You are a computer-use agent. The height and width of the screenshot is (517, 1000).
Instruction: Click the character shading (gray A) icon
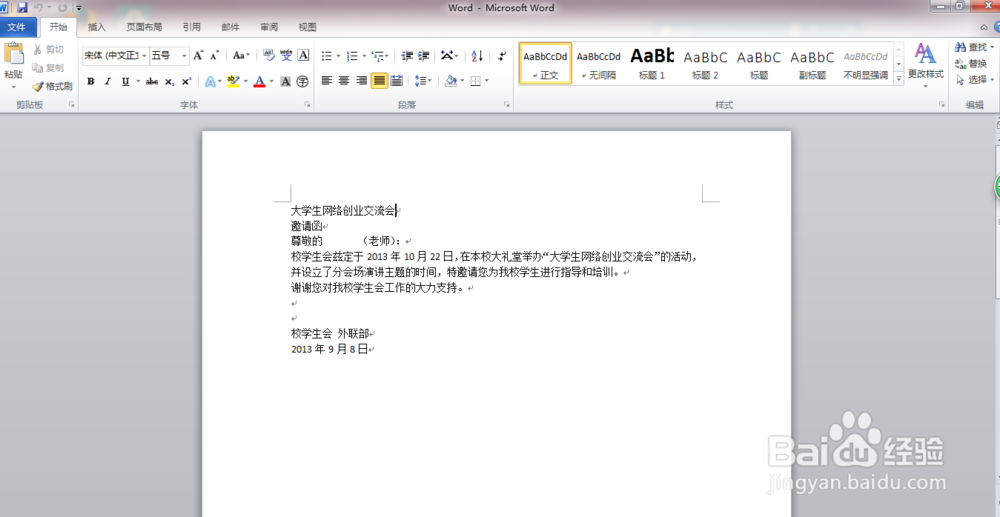[x=285, y=82]
